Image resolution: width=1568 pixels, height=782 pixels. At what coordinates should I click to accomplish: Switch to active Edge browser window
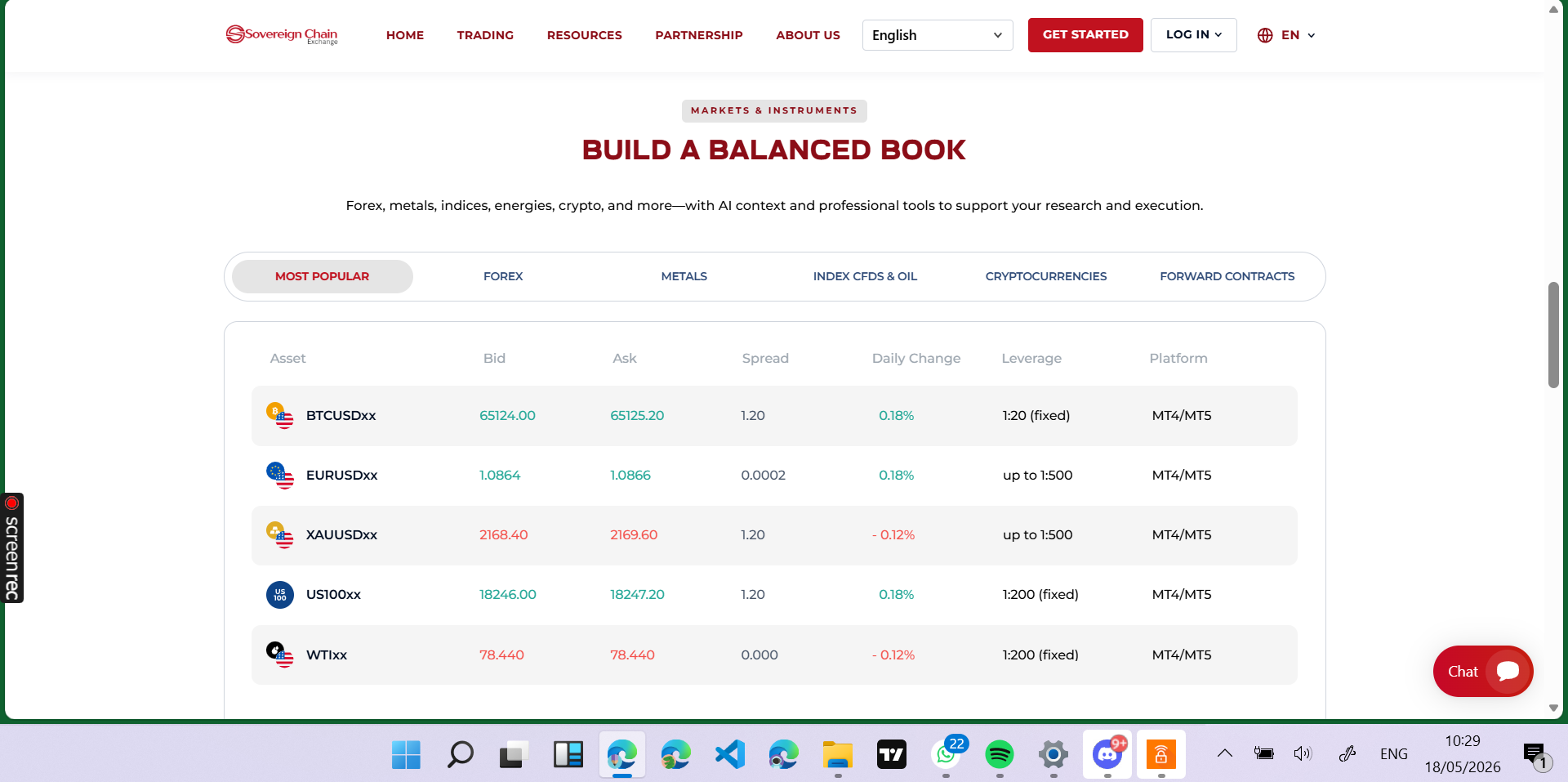[x=621, y=754]
